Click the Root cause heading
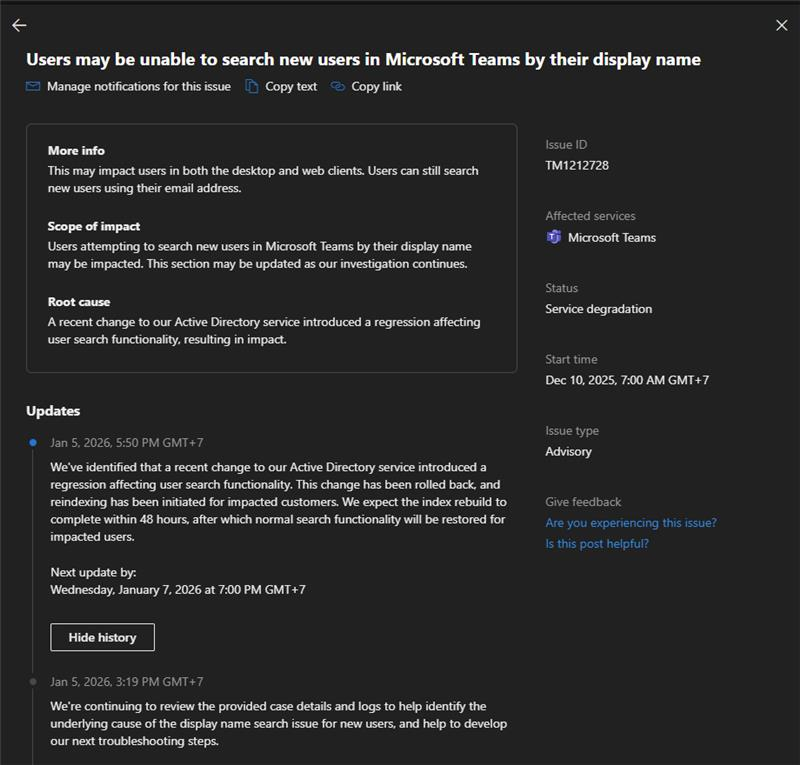This screenshot has height=765, width=800. [x=79, y=302]
